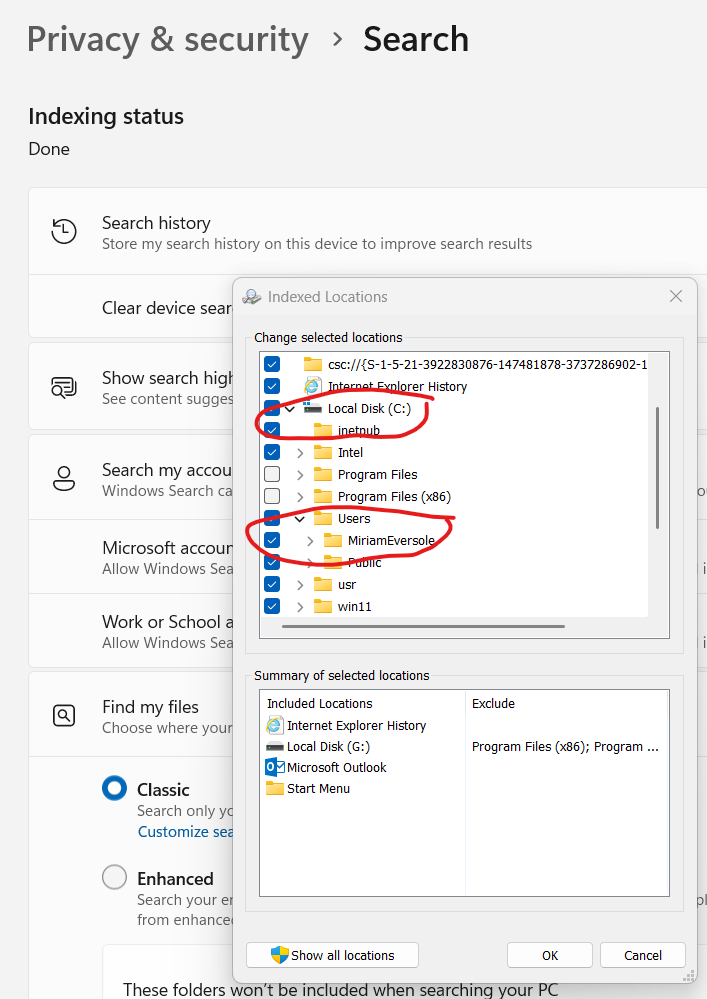This screenshot has height=999, width=707.
Task: Click the Program Files folder icon
Action: pos(323,474)
